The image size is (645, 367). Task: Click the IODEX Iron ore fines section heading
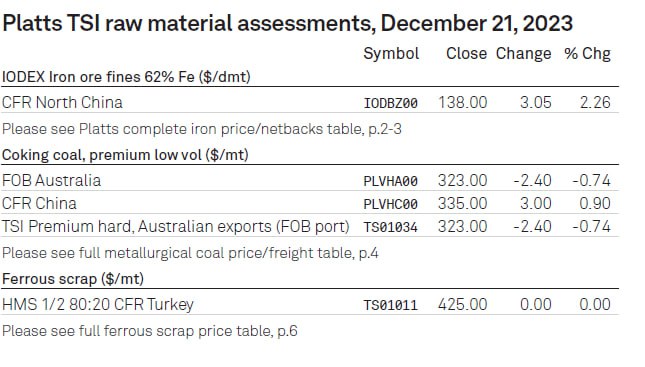126,77
